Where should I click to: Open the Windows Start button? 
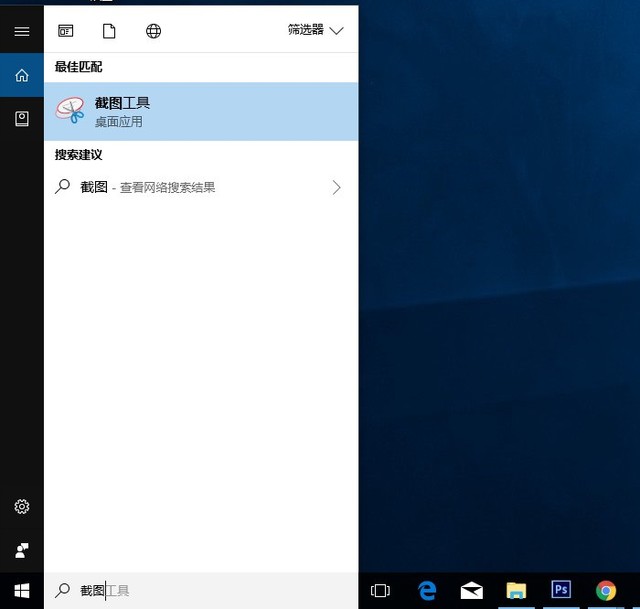pyautogui.click(x=22, y=590)
